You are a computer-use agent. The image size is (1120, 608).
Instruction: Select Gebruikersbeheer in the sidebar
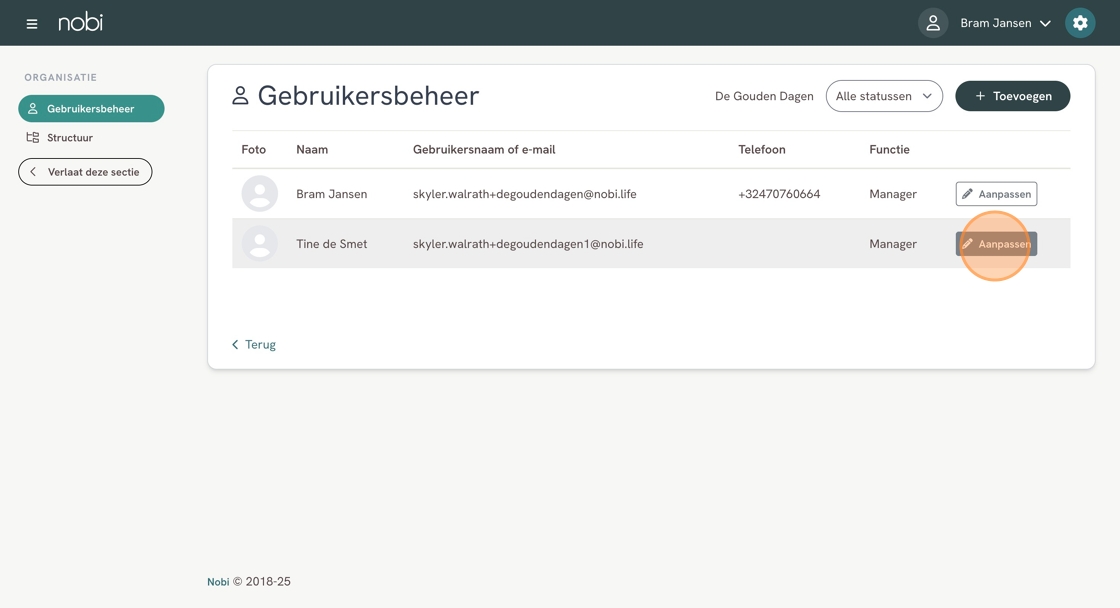coord(91,109)
